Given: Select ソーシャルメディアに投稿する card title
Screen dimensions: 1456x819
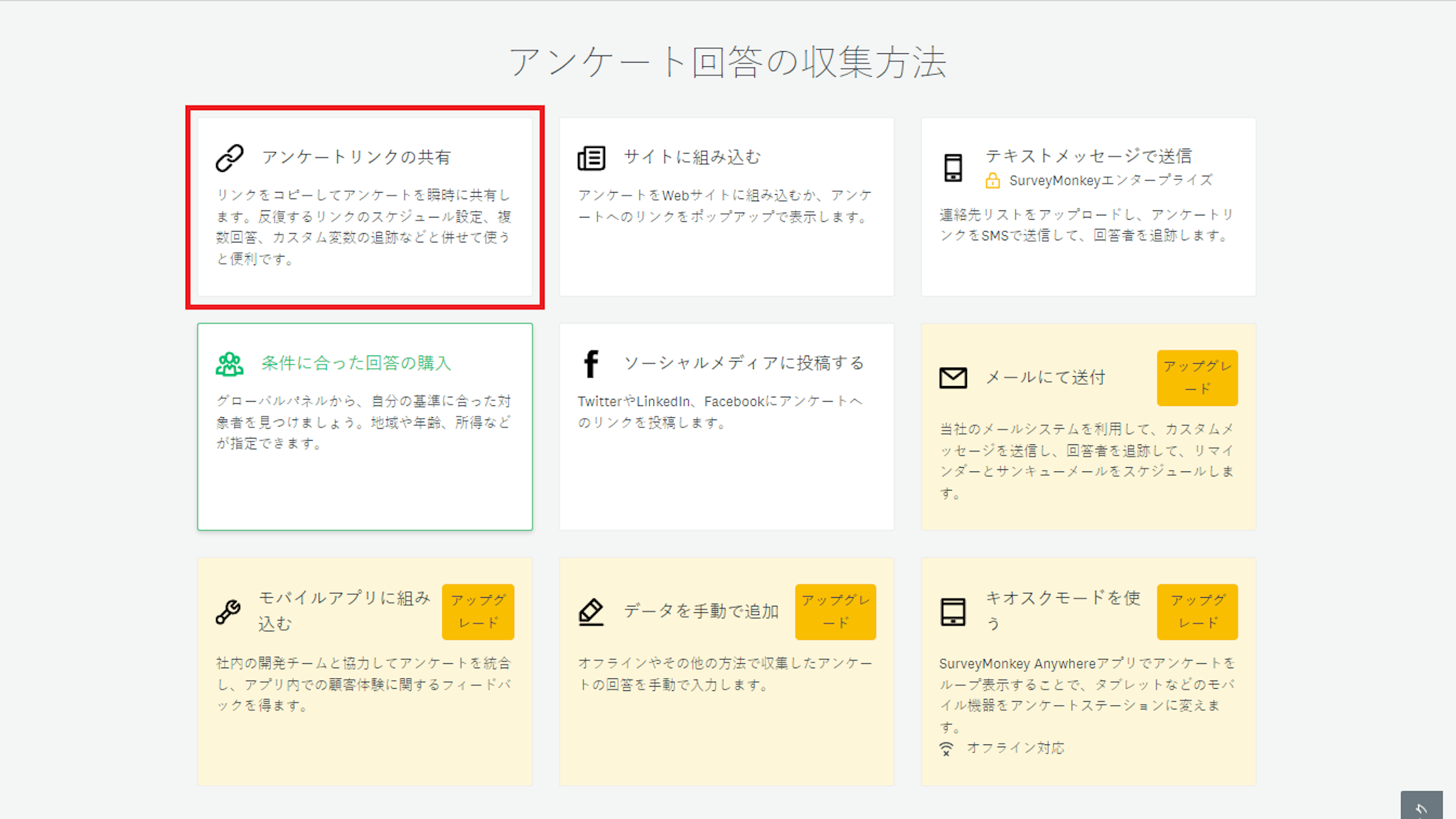Looking at the screenshot, I should (x=744, y=363).
